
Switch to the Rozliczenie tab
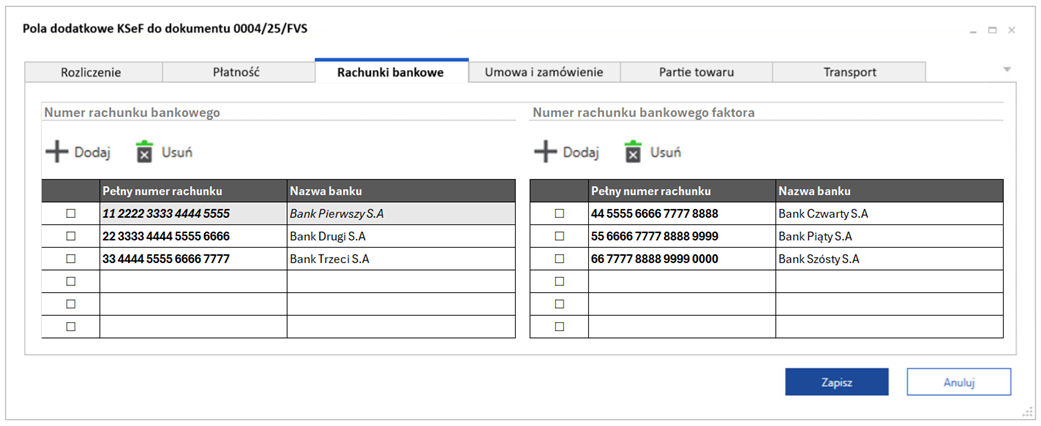(92, 72)
